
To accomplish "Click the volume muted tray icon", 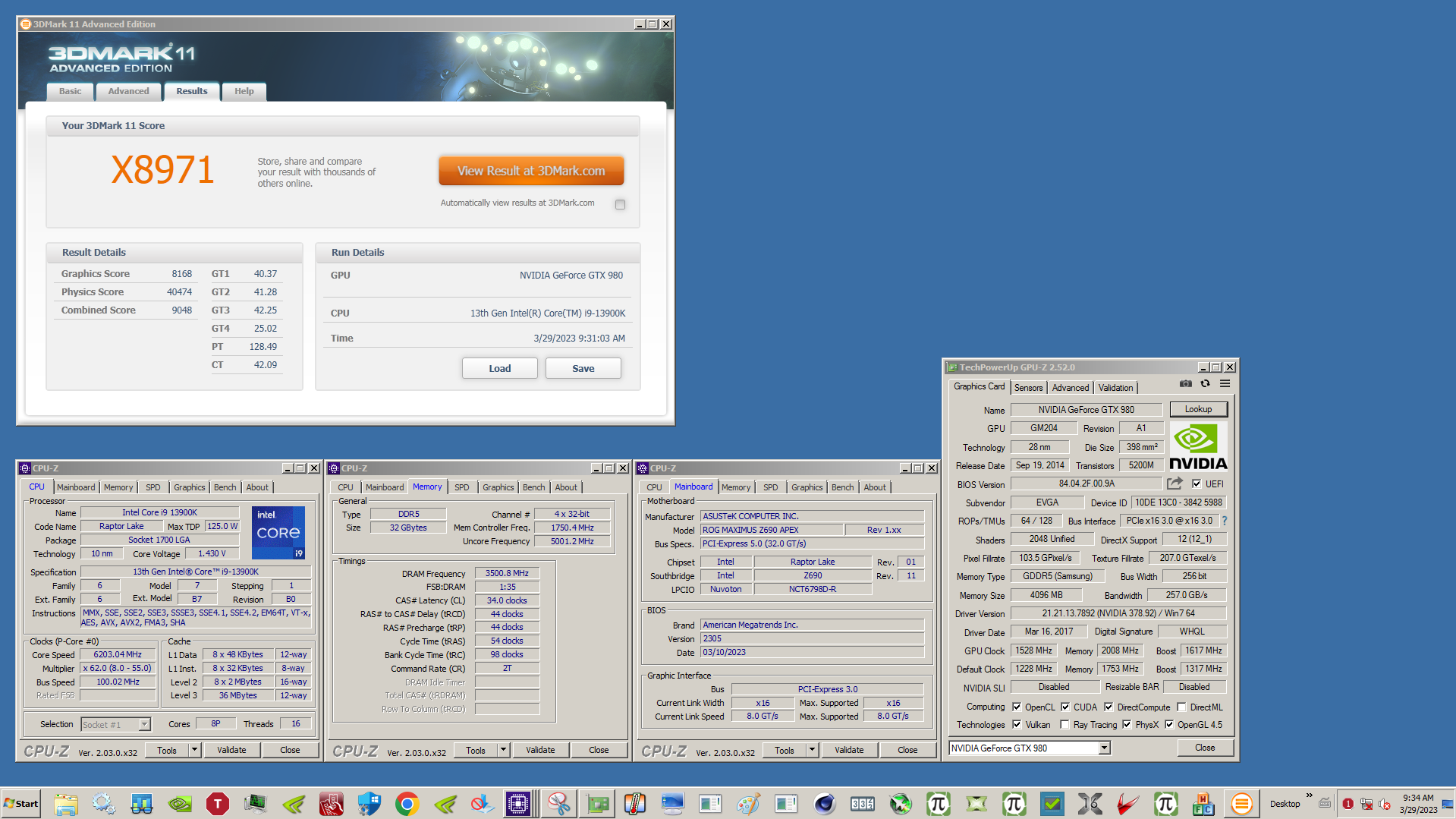I will point(1384,804).
